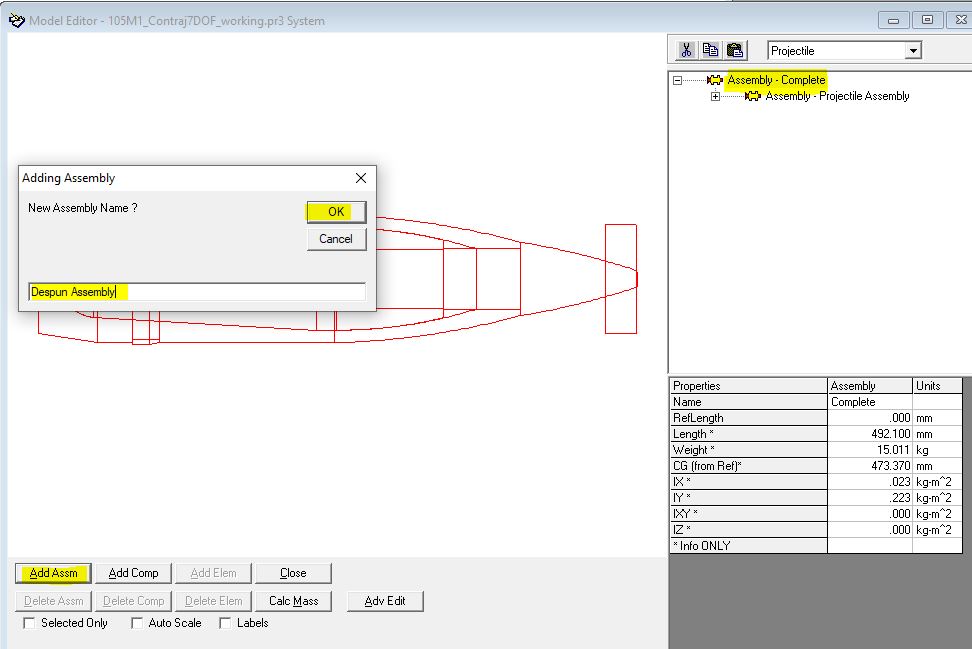
Task: Click the Model Editor title bar icon
Action: (x=15, y=20)
